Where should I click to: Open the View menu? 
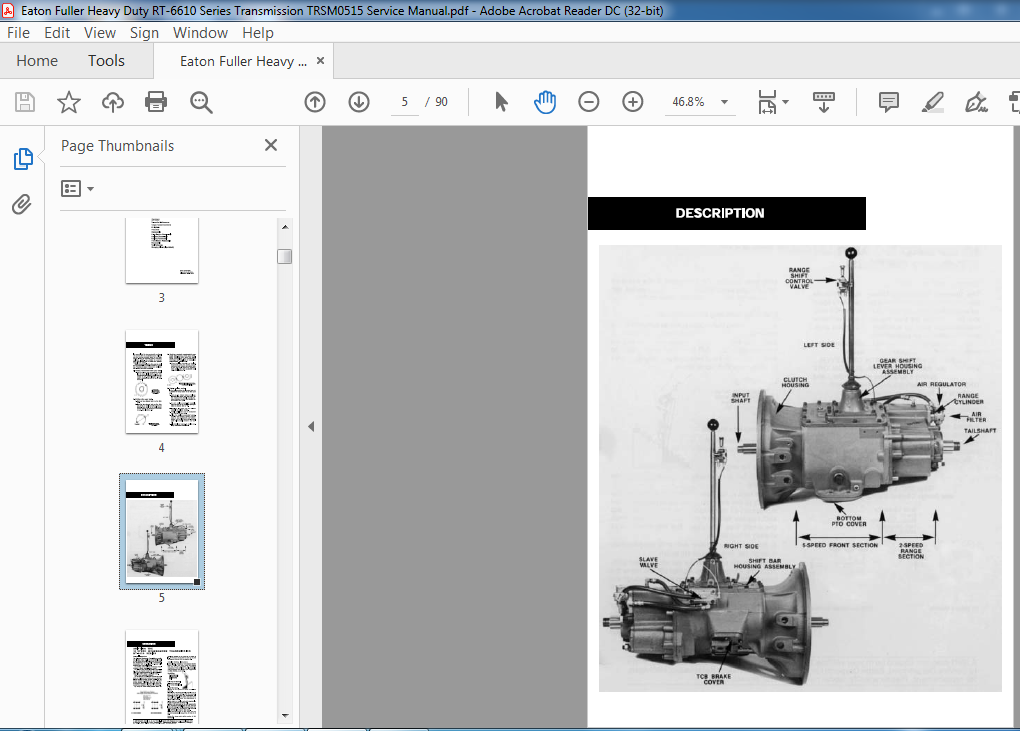coord(100,33)
